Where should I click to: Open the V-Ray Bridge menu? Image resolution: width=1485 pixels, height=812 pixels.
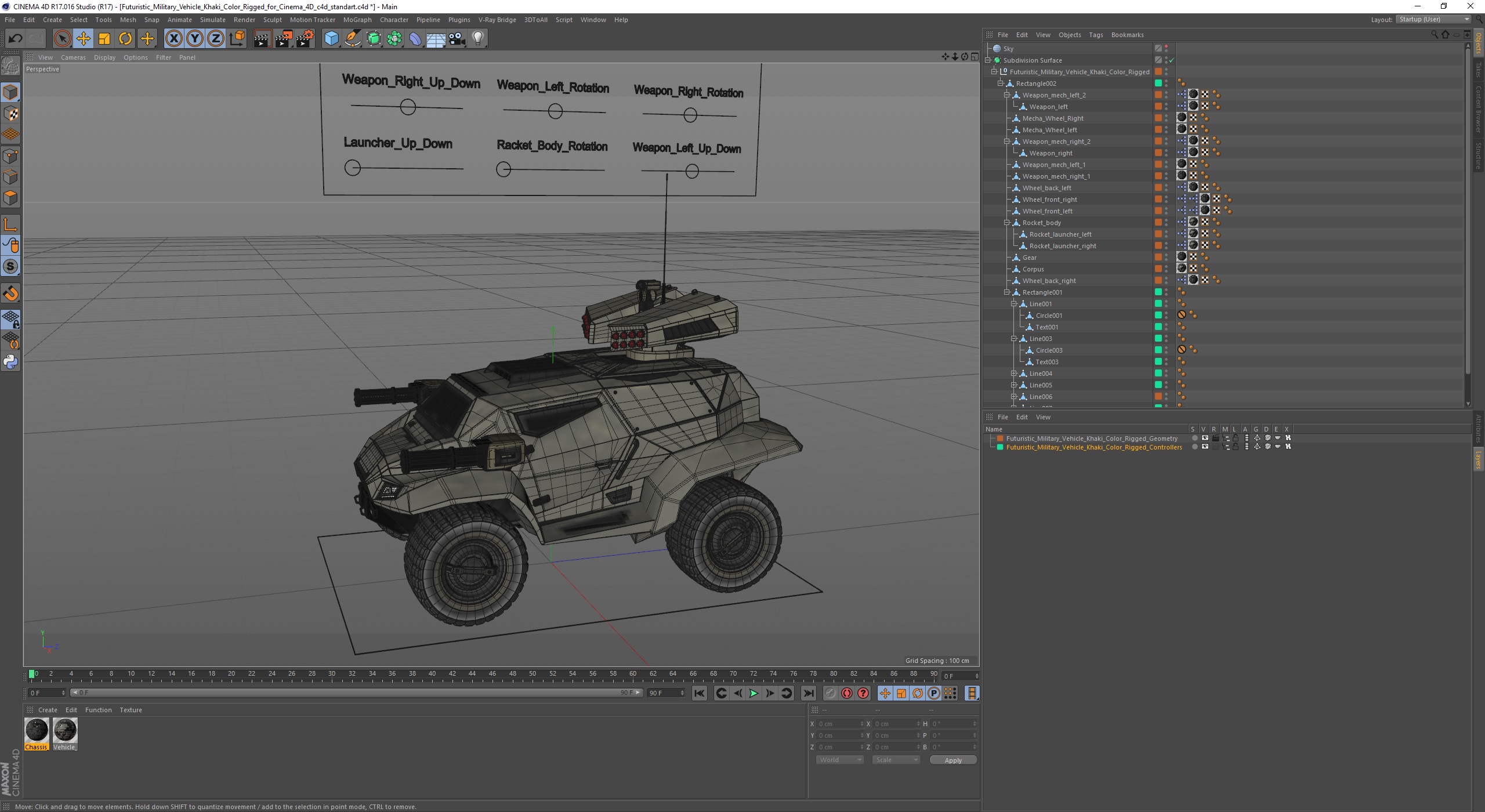[x=497, y=20]
